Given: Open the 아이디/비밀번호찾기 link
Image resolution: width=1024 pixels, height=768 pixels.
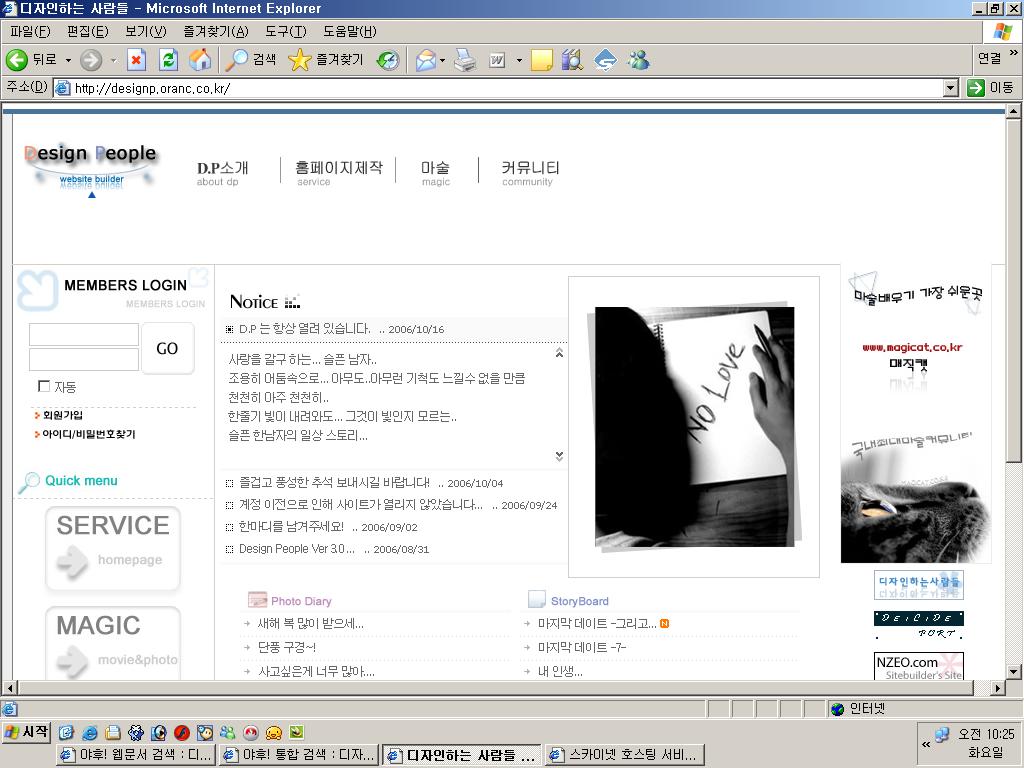Looking at the screenshot, I should (x=88, y=434).
